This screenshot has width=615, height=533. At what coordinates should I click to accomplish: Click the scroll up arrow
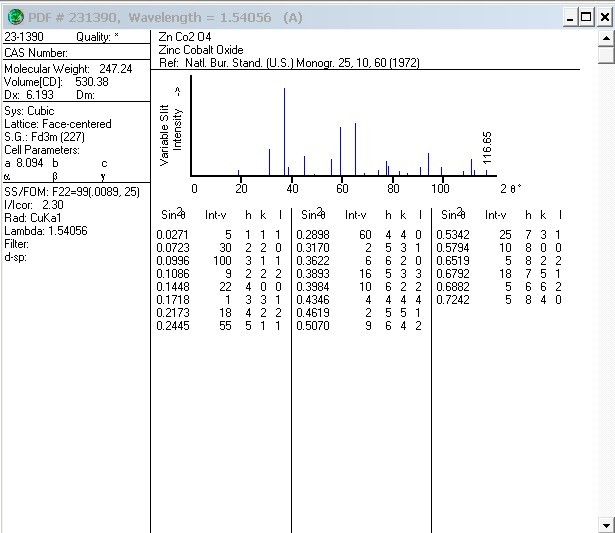pyautogui.click(x=606, y=38)
